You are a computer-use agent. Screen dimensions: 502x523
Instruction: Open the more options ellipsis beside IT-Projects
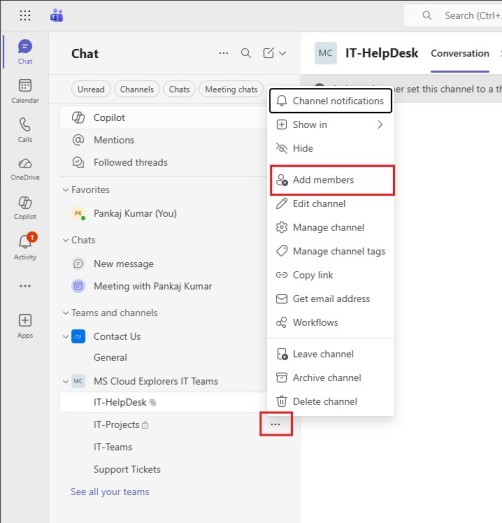276,424
